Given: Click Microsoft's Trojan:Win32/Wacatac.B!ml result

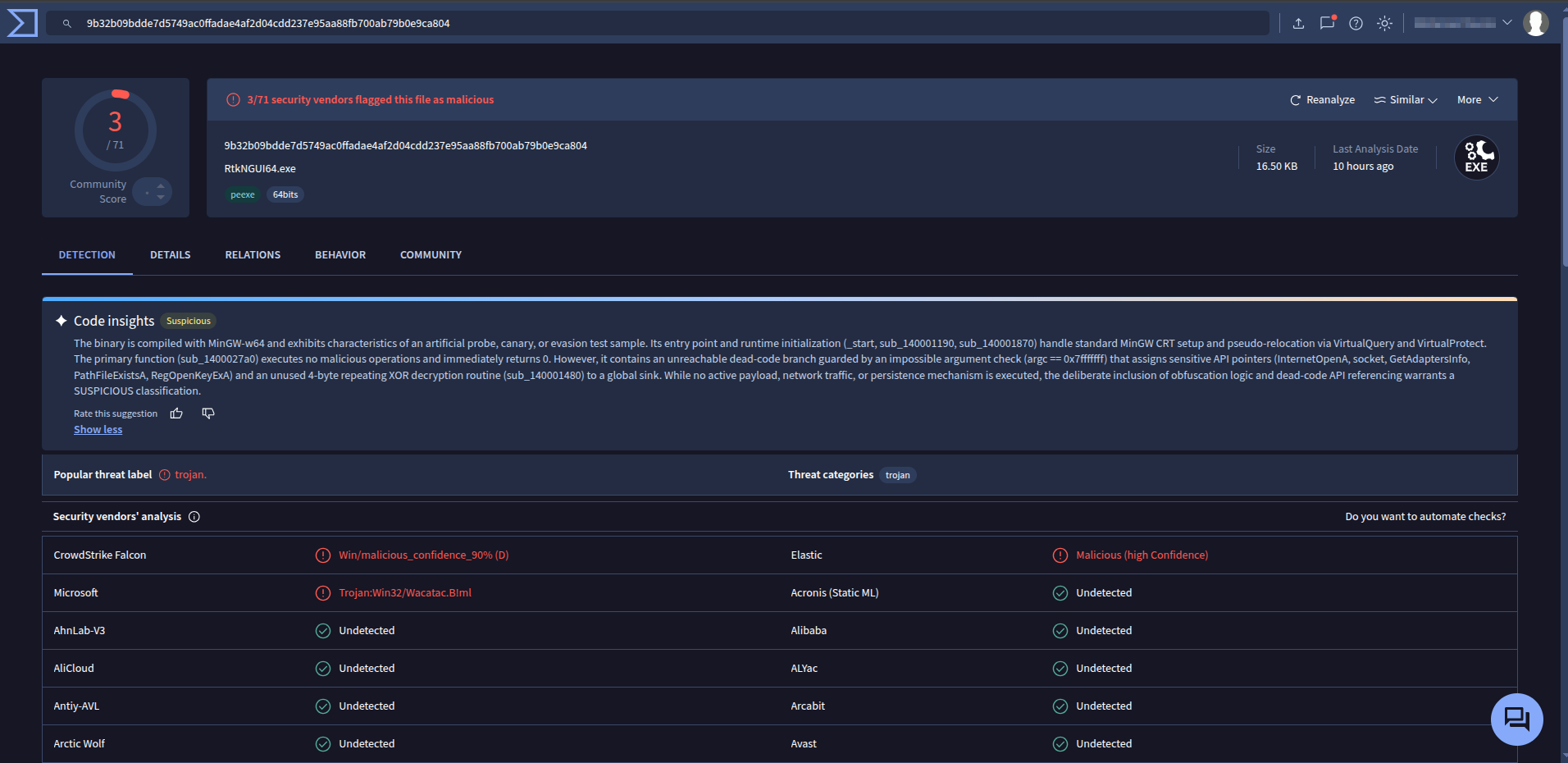Looking at the screenshot, I should point(405,593).
